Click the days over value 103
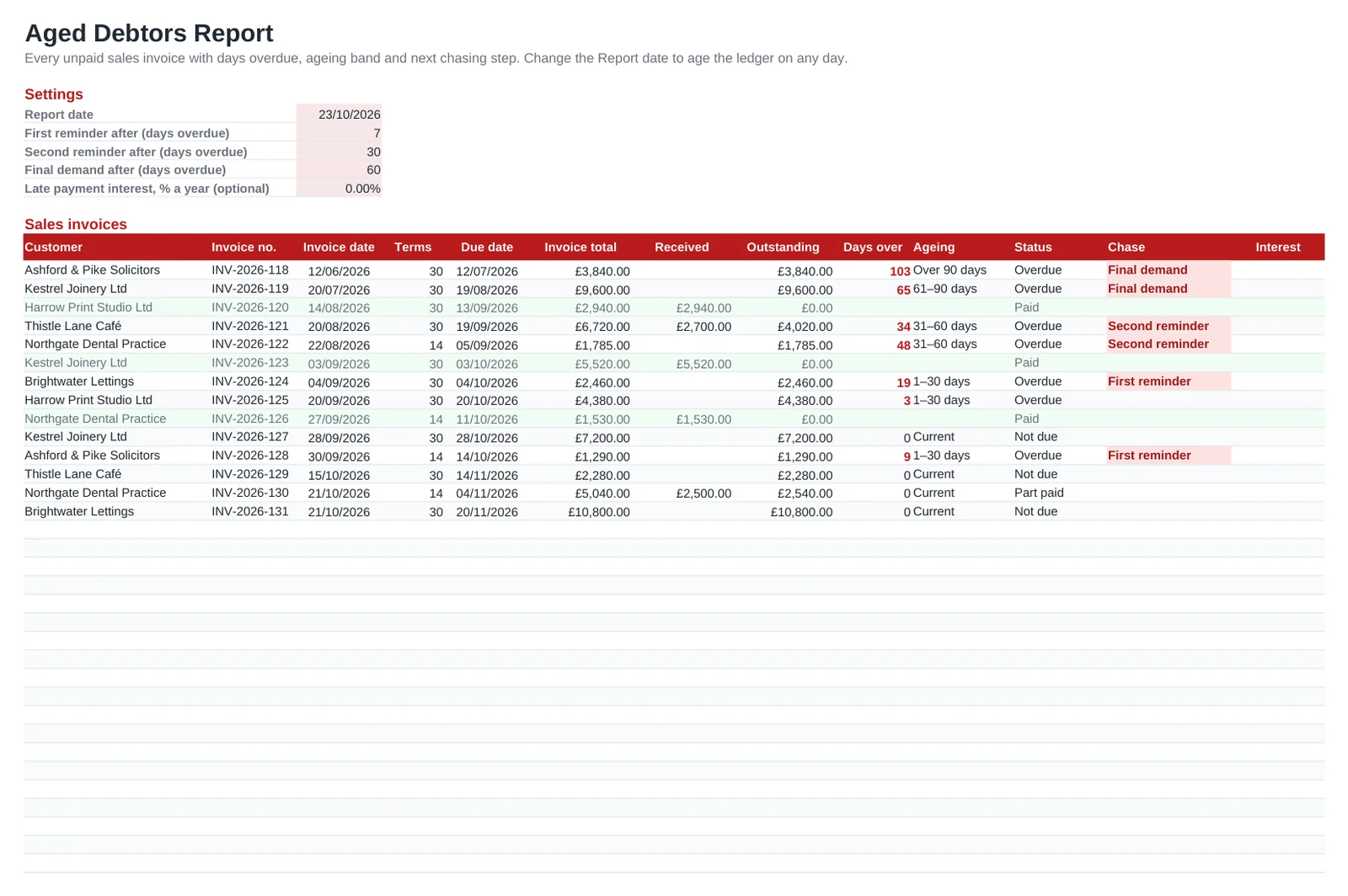The image size is (1348, 896). tap(900, 271)
